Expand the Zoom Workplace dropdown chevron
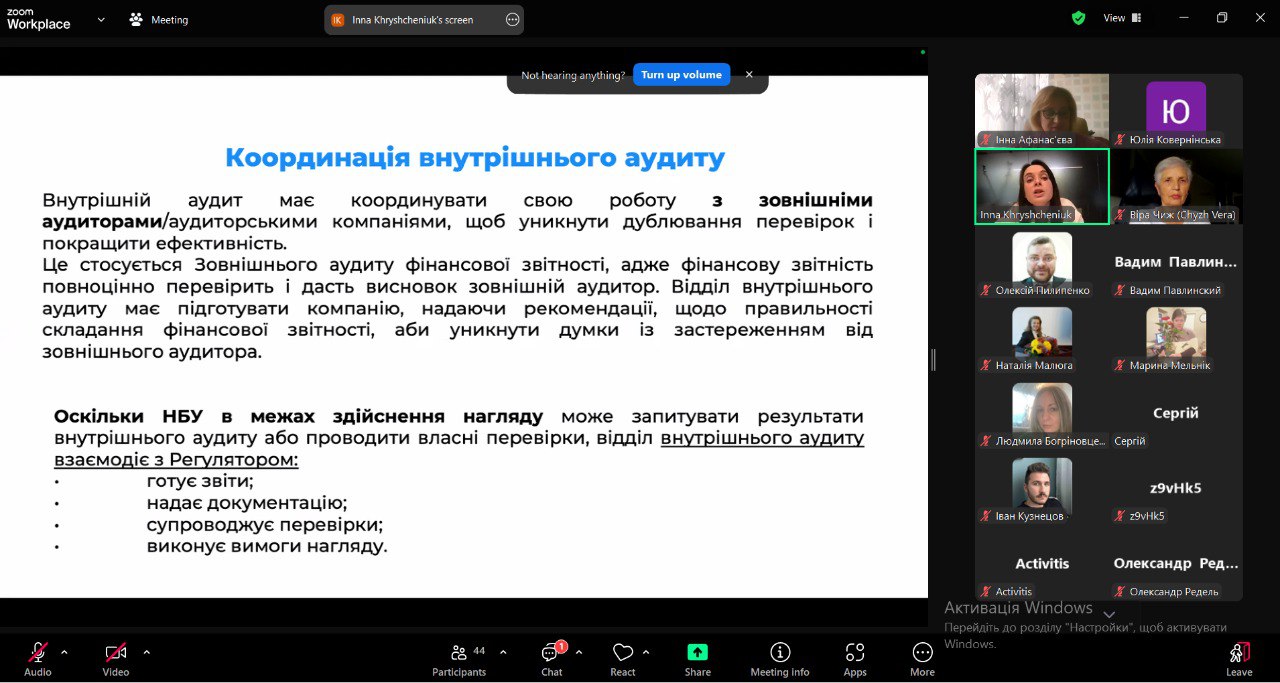Viewport: 1280px width, 683px height. tap(101, 19)
